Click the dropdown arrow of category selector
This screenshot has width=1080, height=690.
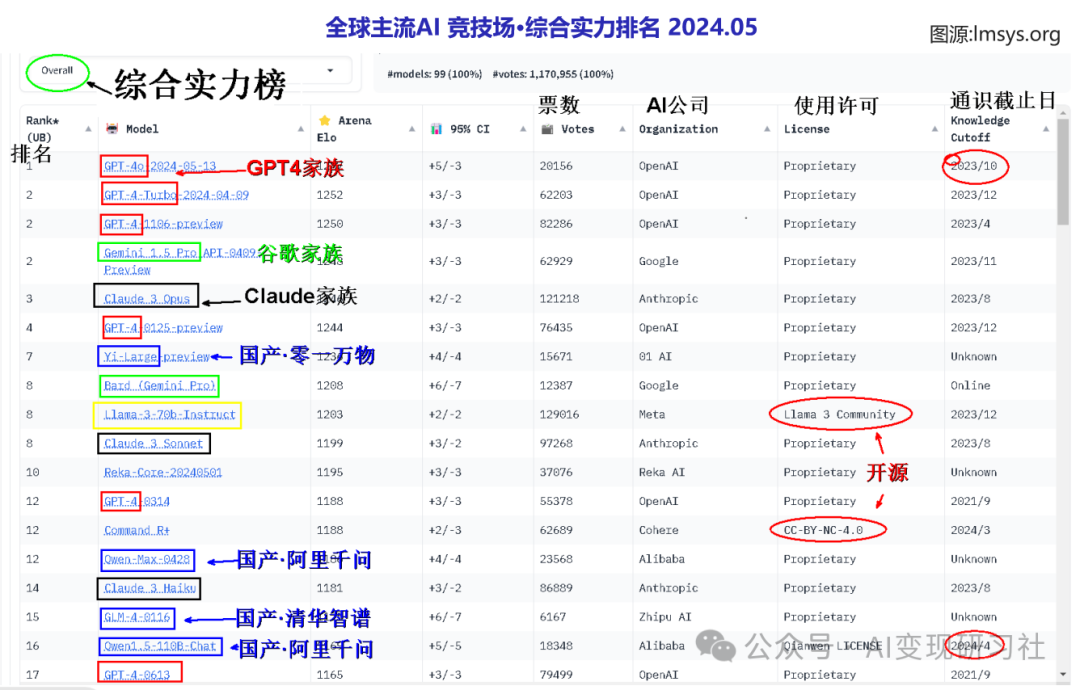(x=330, y=71)
